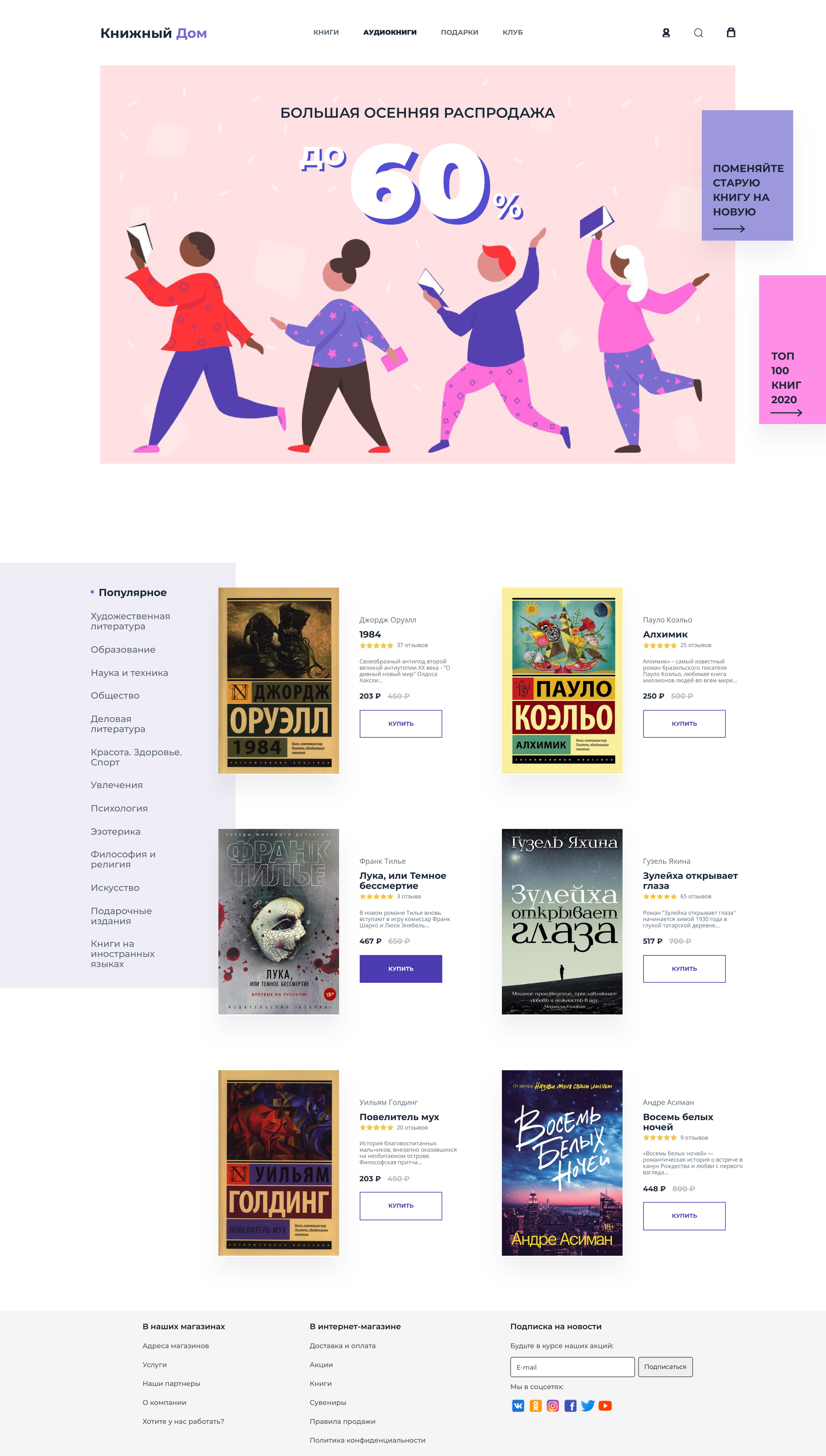Open the Odnoklassniki social icon

click(535, 1405)
